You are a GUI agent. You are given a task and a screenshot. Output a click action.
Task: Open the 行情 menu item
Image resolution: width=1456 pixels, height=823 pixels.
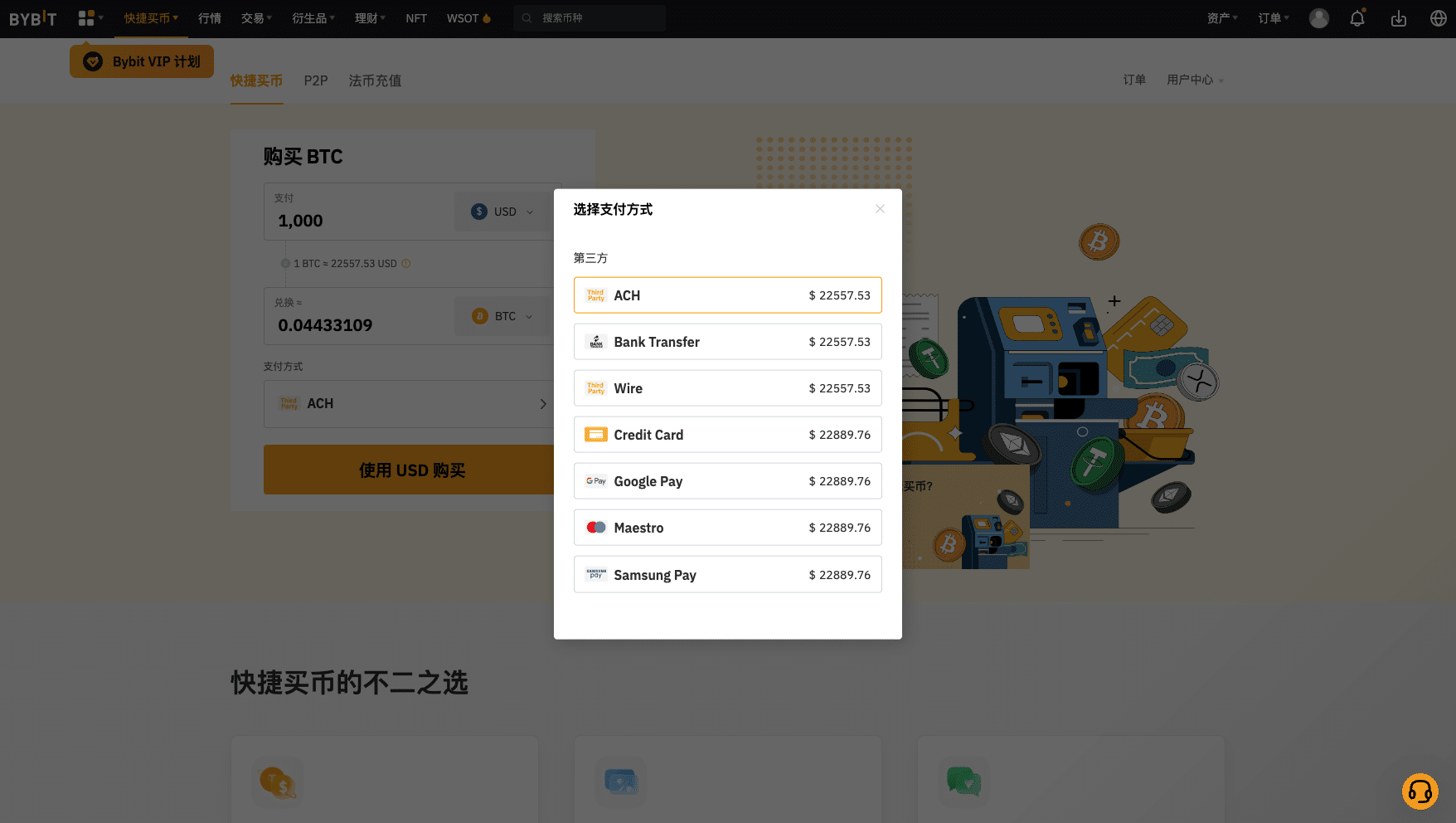(210, 18)
